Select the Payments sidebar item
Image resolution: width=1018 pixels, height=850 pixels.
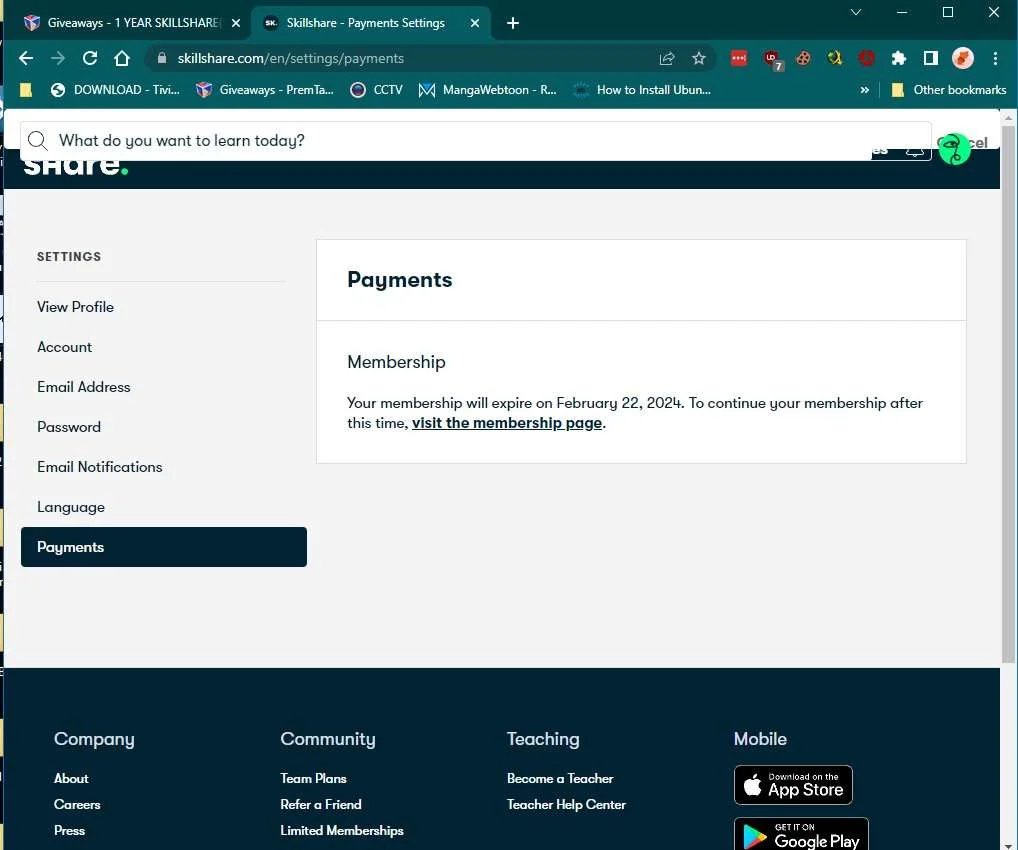pos(164,547)
